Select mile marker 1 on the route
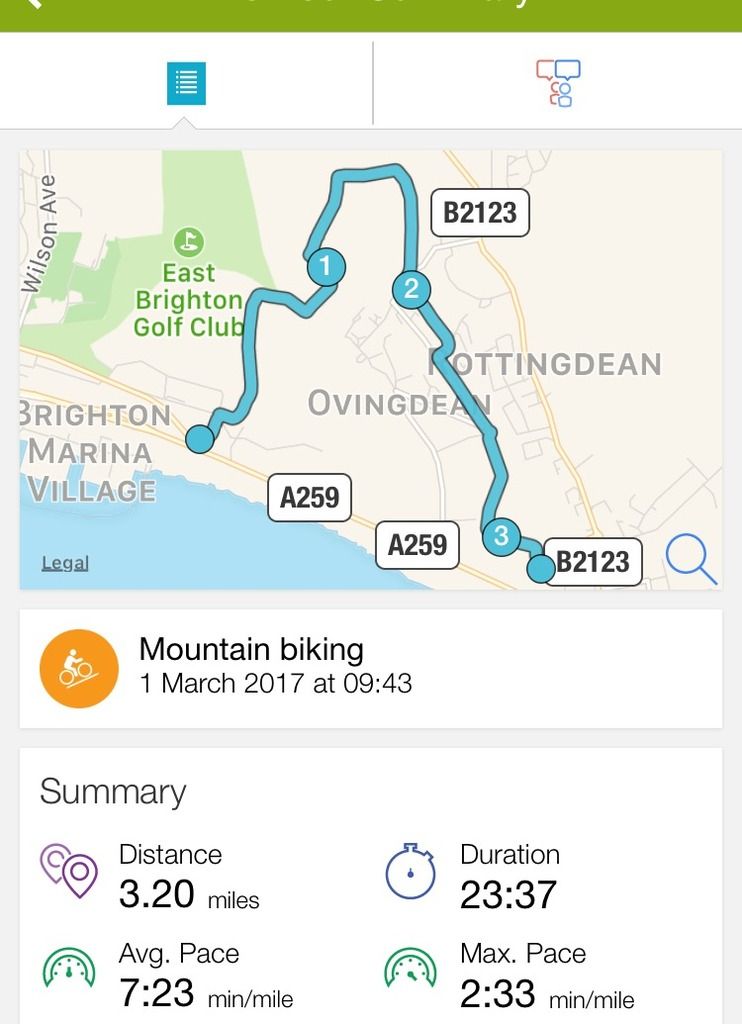742x1024 pixels. point(326,266)
